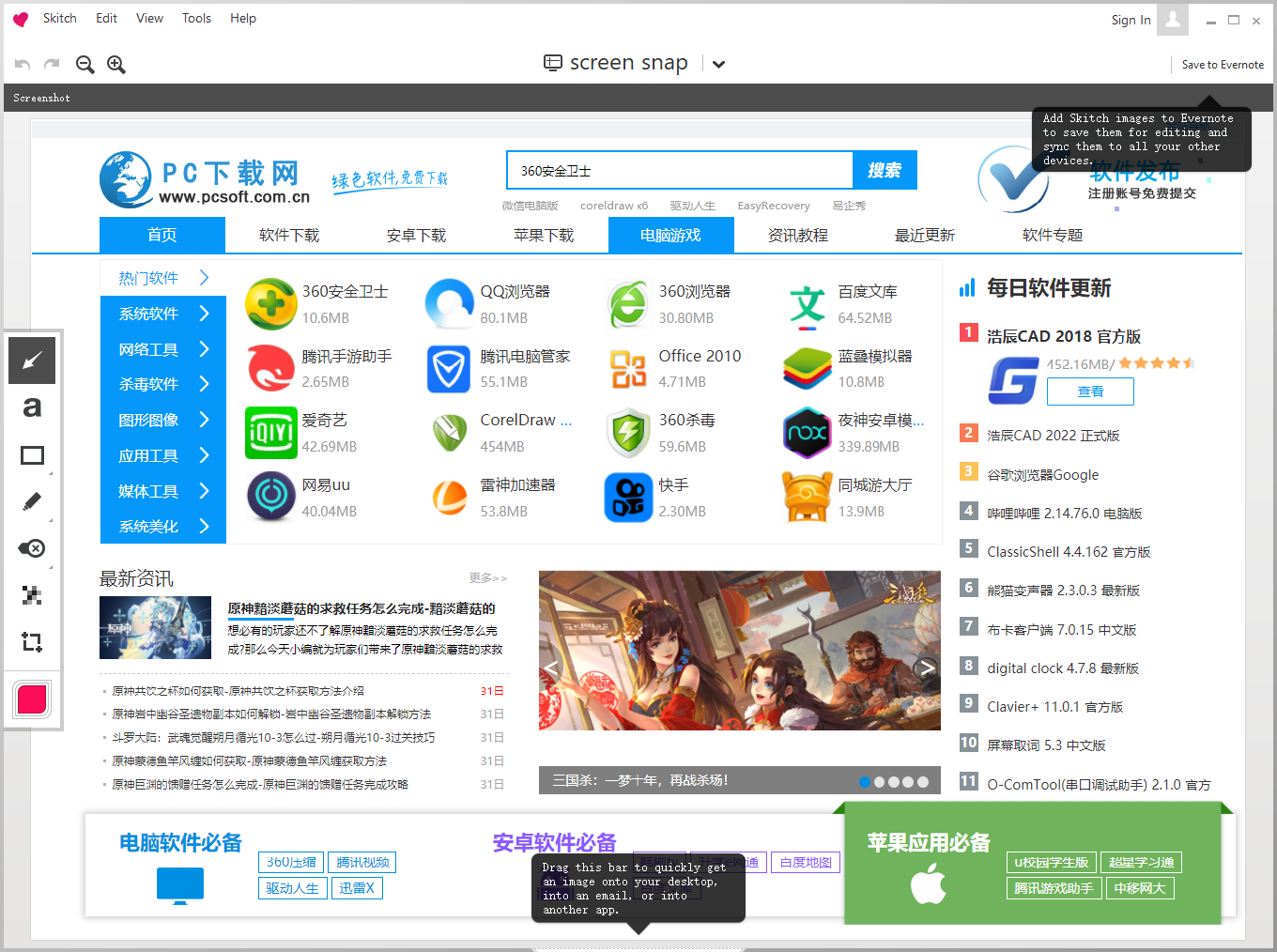
Task: Click the 百度文库 app icon
Action: click(808, 306)
